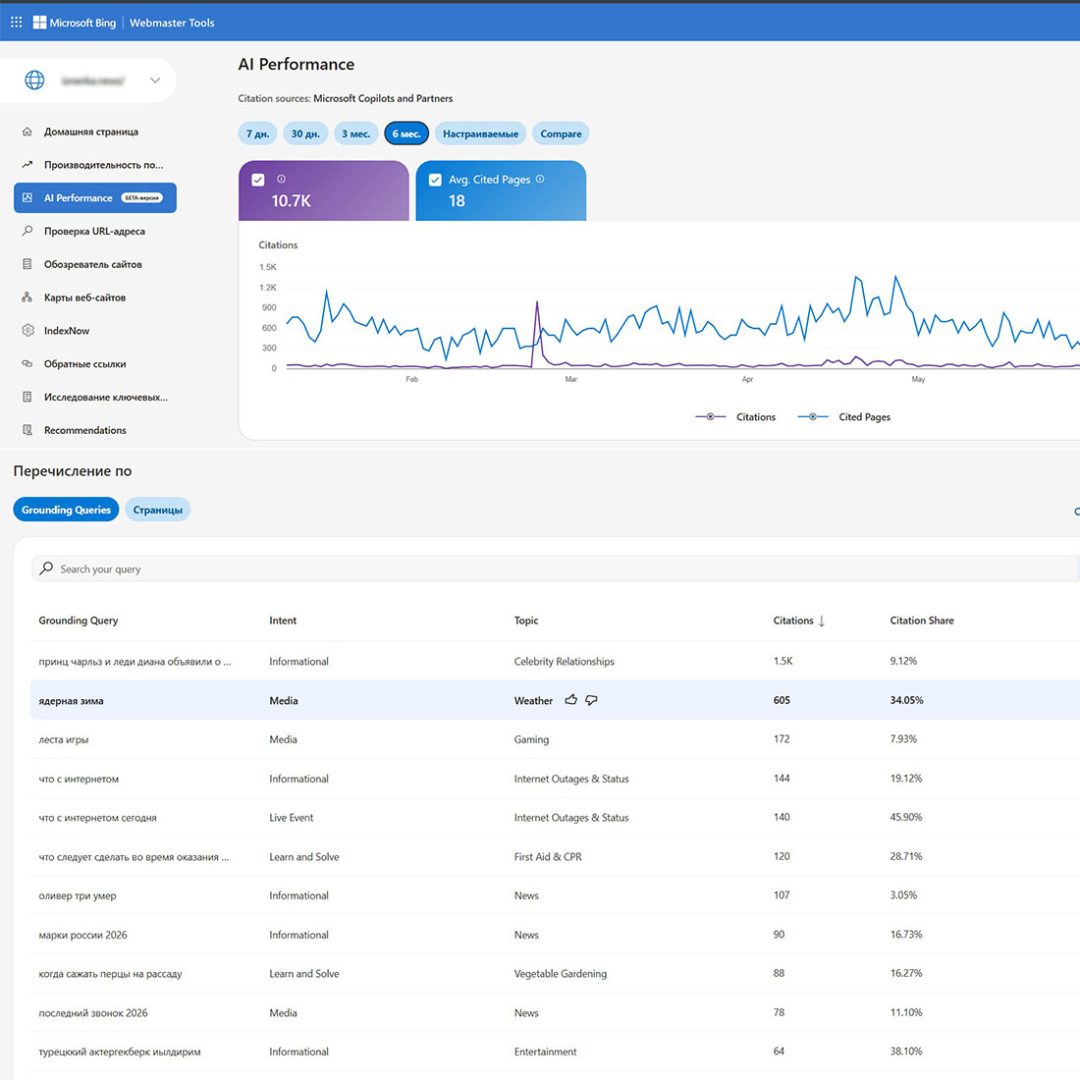
Task: Click the 'Vegetable Gardening' topic cell
Action: [560, 974]
